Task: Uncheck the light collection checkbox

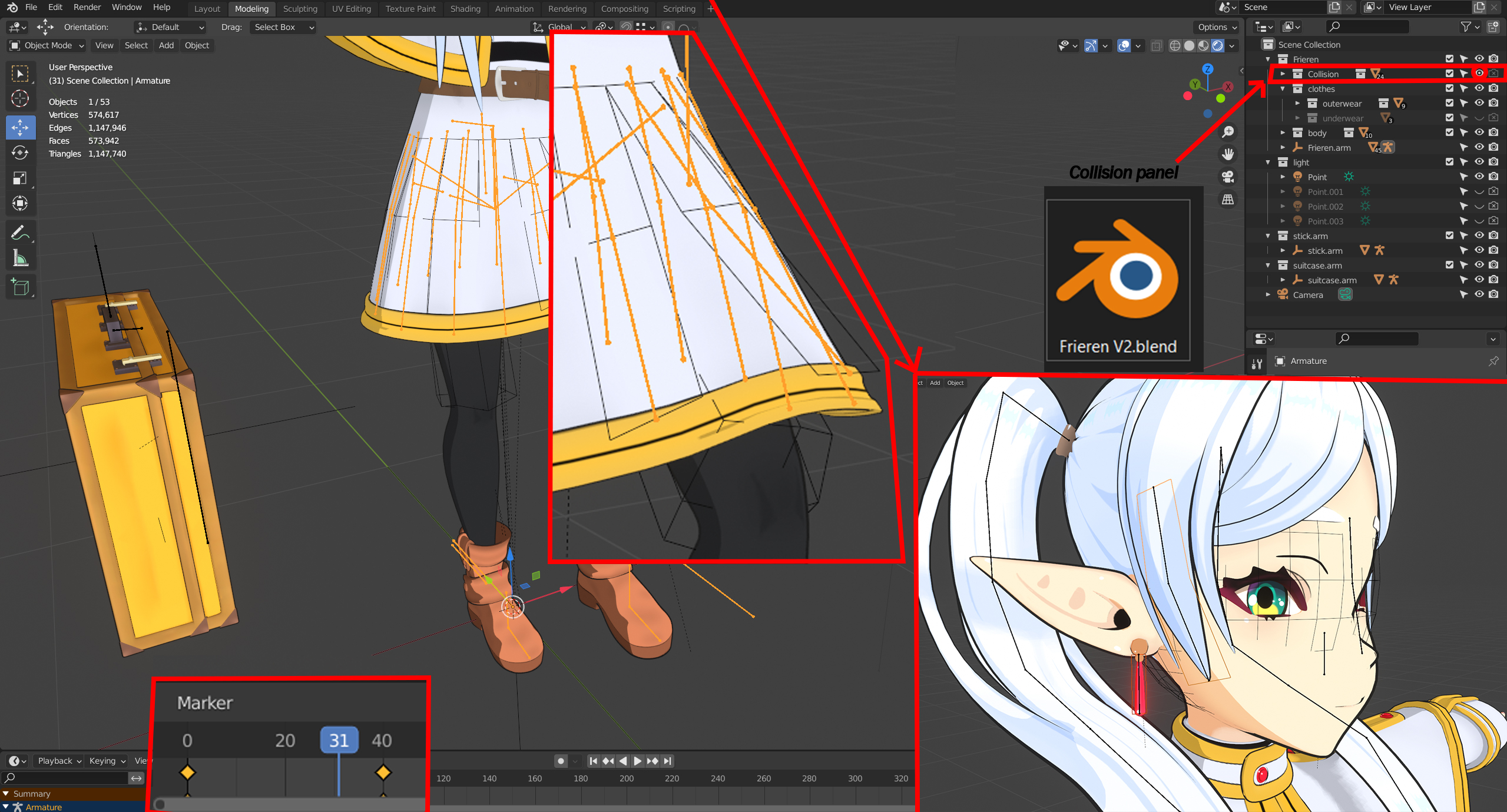Action: pyautogui.click(x=1449, y=162)
